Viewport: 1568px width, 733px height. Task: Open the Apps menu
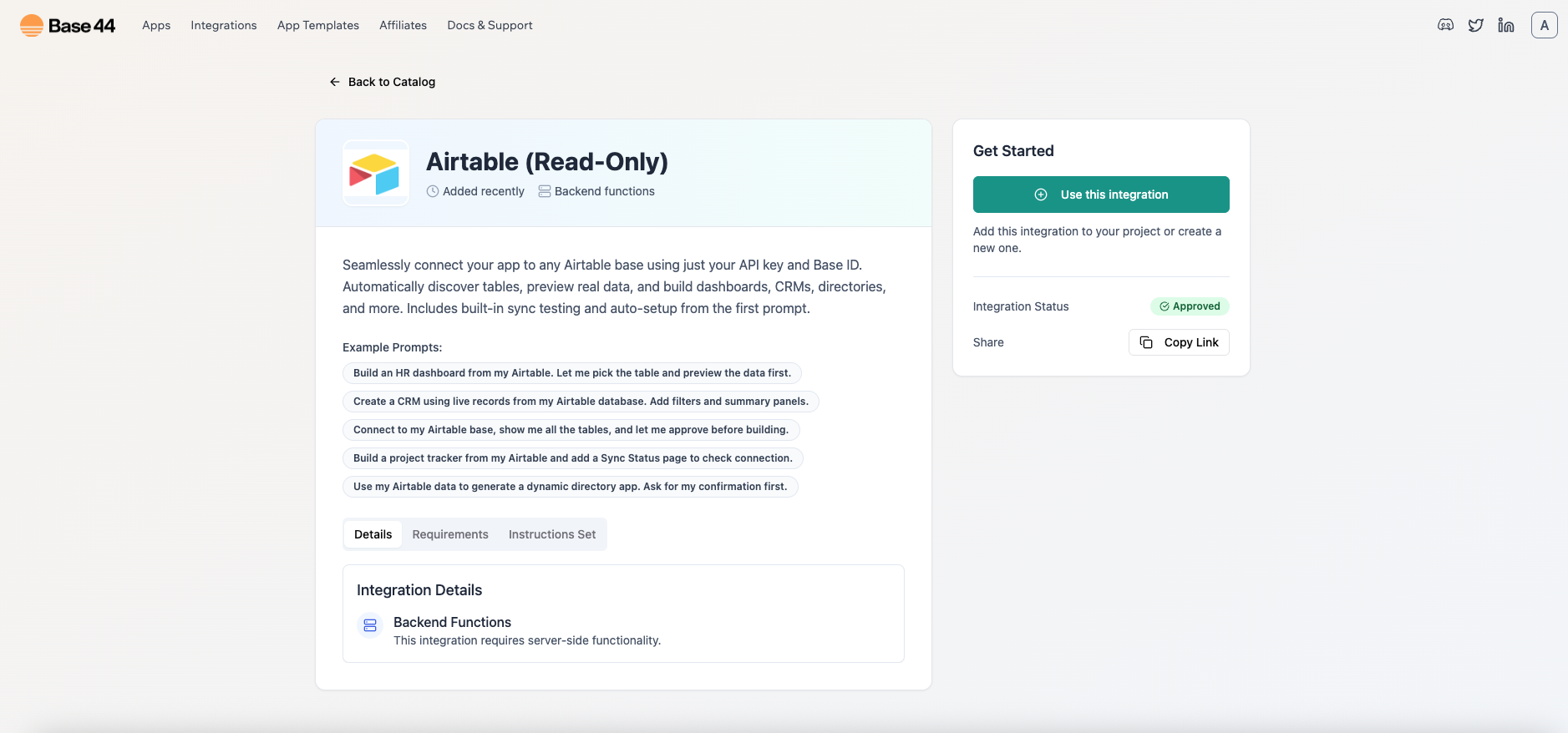[x=156, y=25]
